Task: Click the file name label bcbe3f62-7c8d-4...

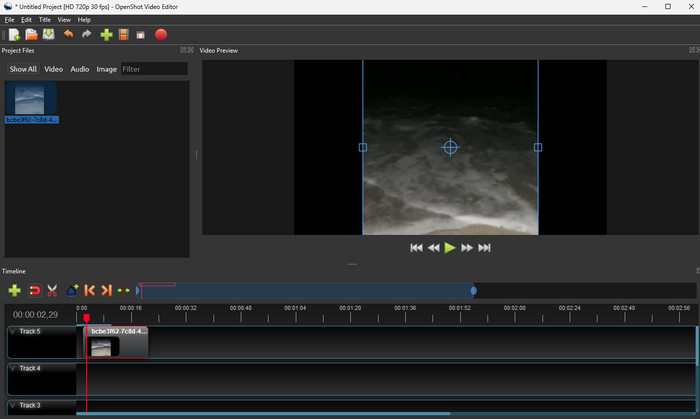Action: coord(32,120)
